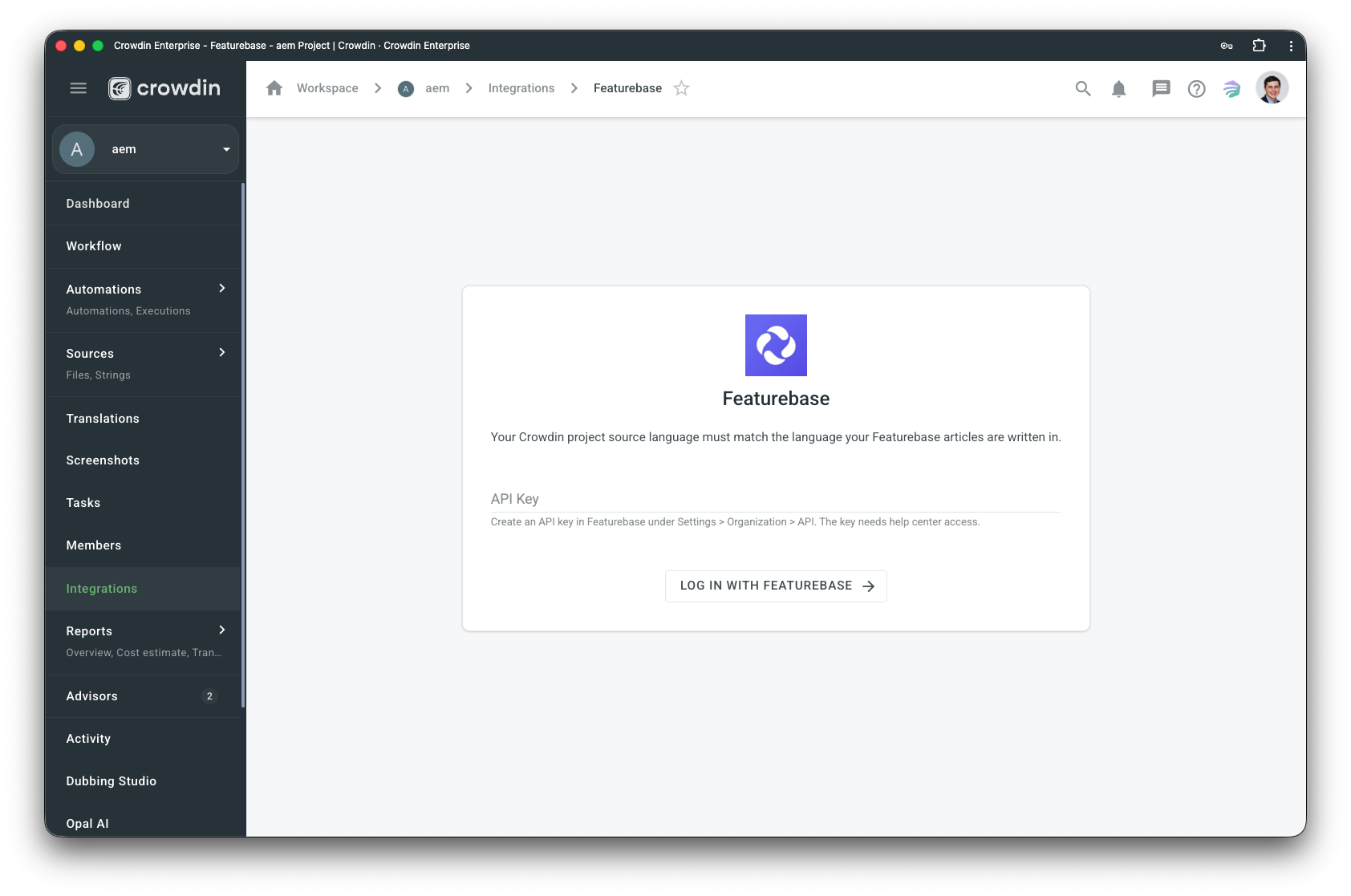Click the sidebar scrollbar
Screen dimensions: 1351x896
pos(242,445)
